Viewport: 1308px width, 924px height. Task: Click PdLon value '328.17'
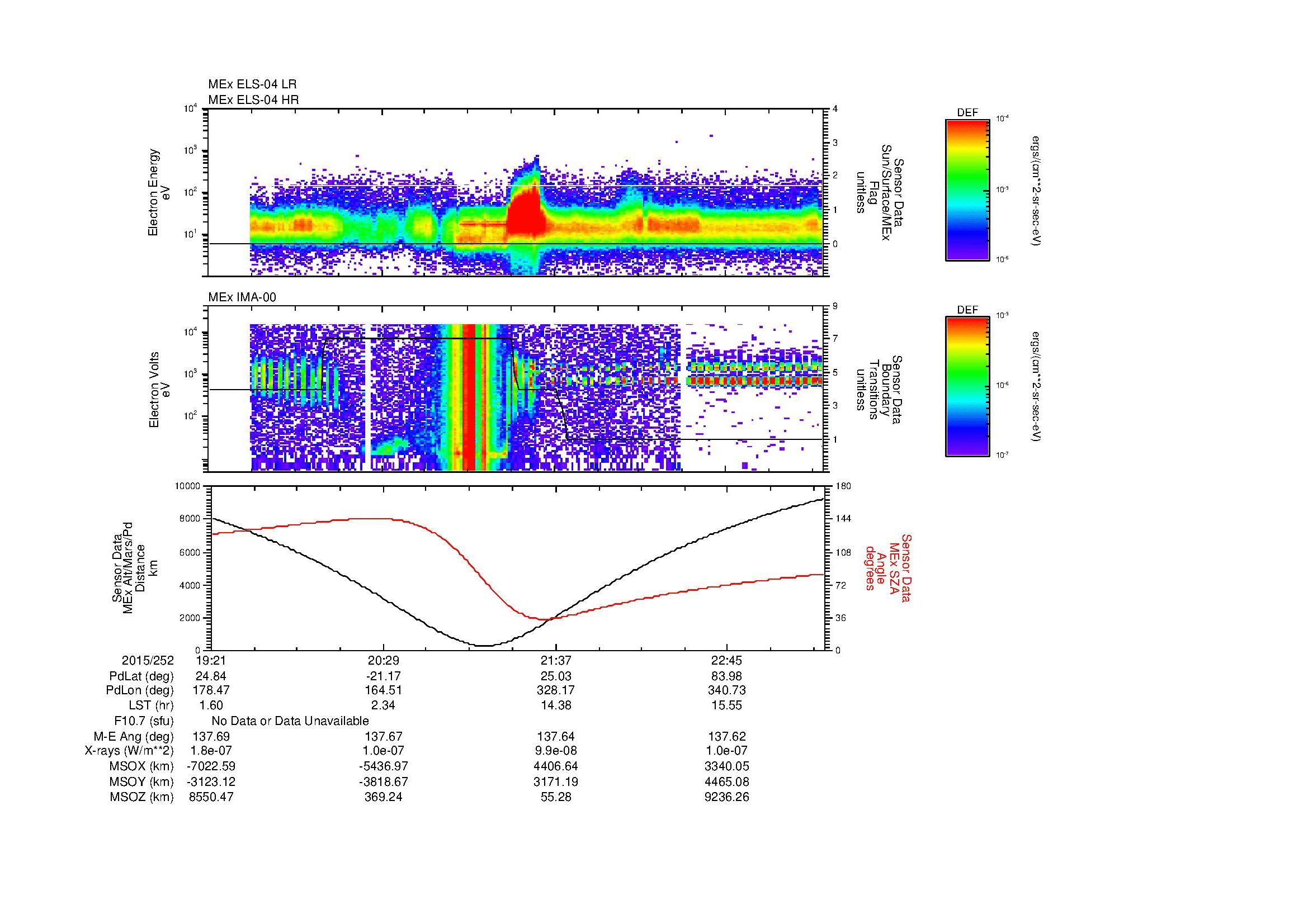(x=556, y=690)
